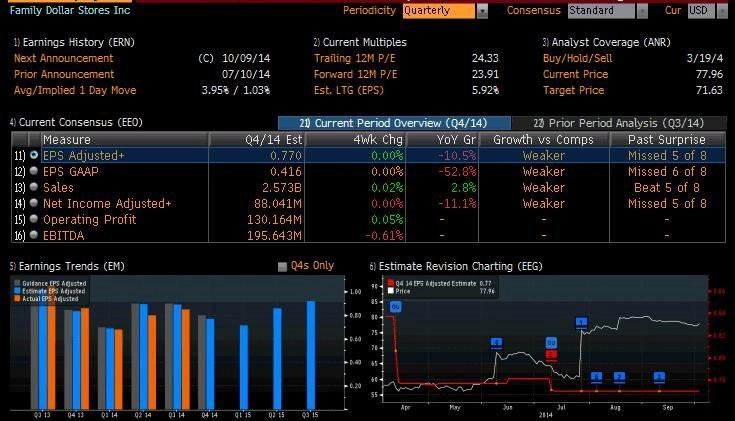Click the Standard consensus field
The image size is (735, 421).
click(x=601, y=11)
